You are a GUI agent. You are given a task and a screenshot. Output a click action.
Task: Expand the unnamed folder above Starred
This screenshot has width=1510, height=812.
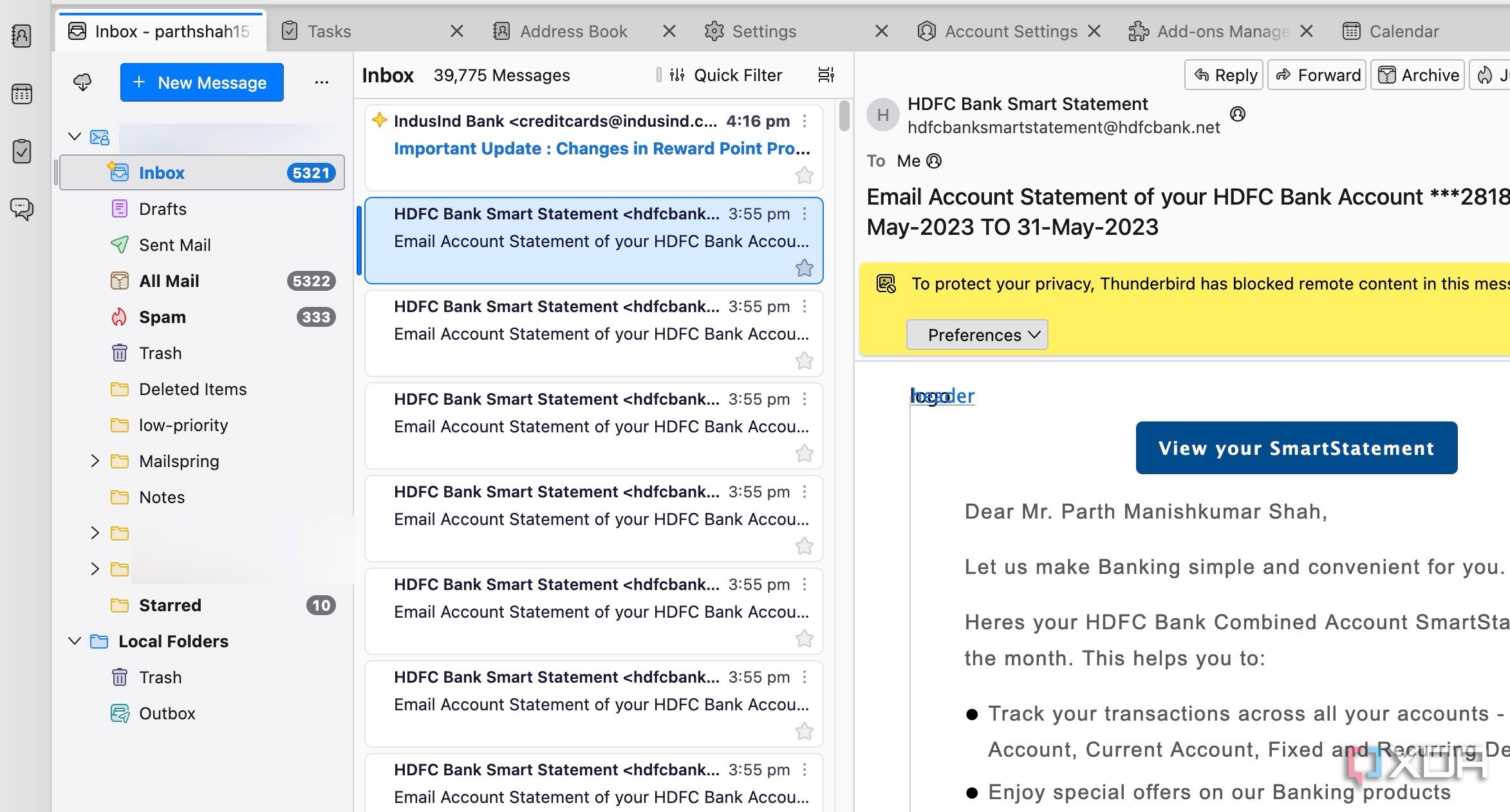[95, 569]
